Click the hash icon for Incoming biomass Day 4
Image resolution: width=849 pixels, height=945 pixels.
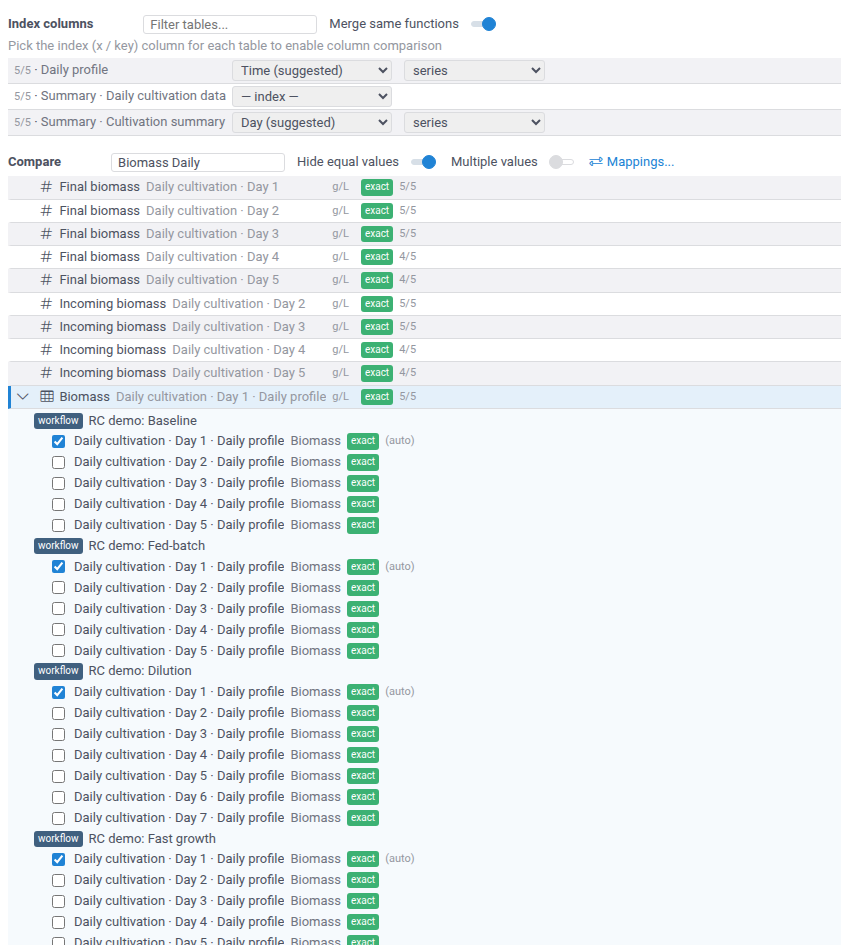click(x=46, y=350)
